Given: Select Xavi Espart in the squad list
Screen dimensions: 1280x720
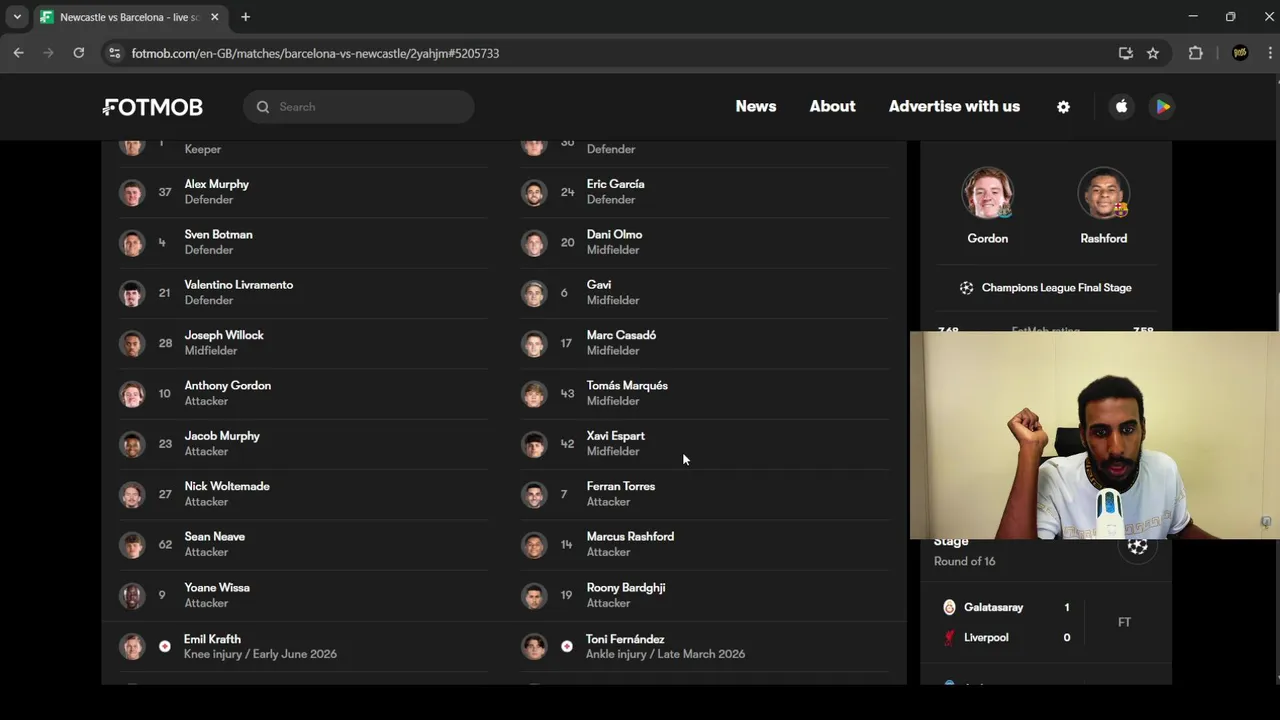Looking at the screenshot, I should click(706, 444).
